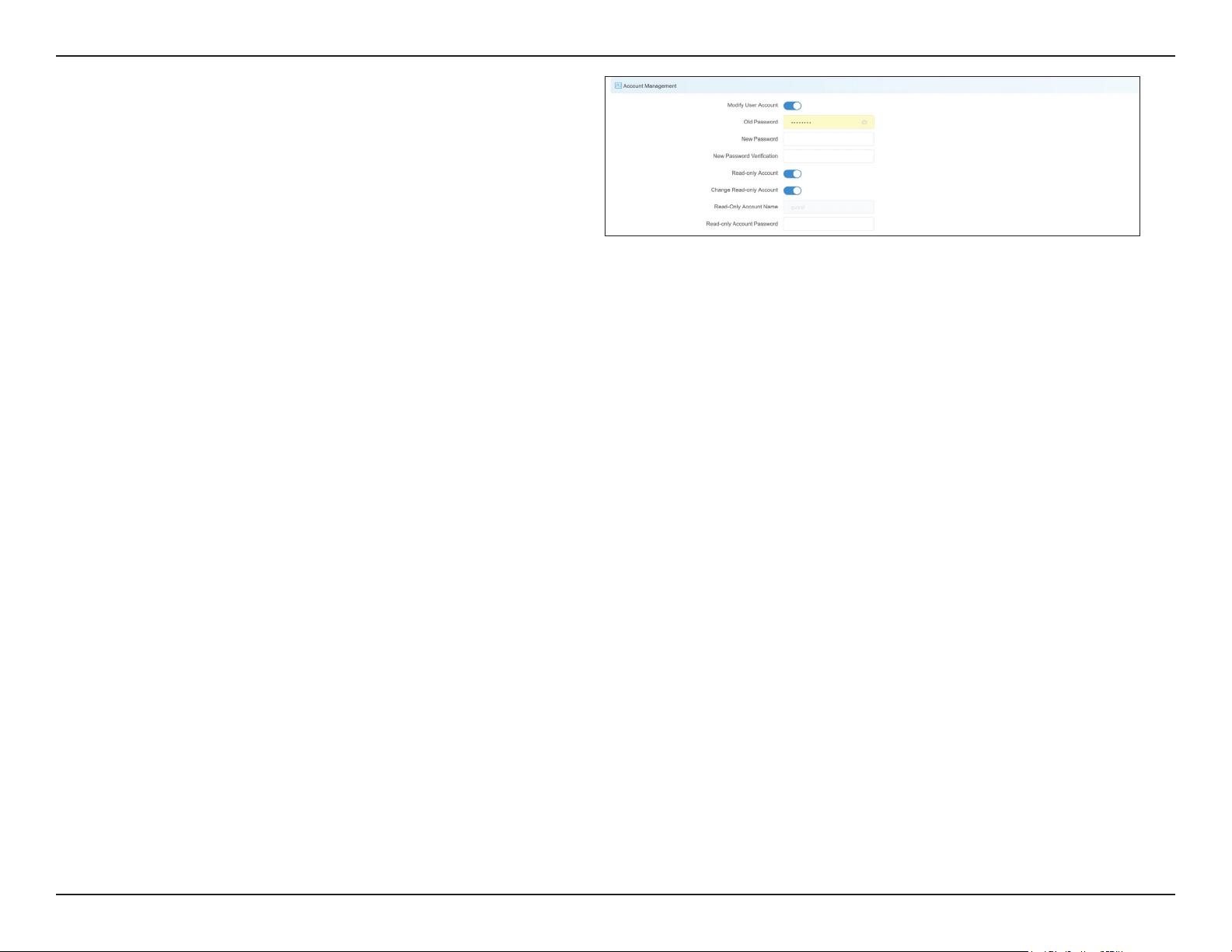Viewport: 1232px width, 952px height.
Task: Click the Account Management header title
Action: click(650, 86)
